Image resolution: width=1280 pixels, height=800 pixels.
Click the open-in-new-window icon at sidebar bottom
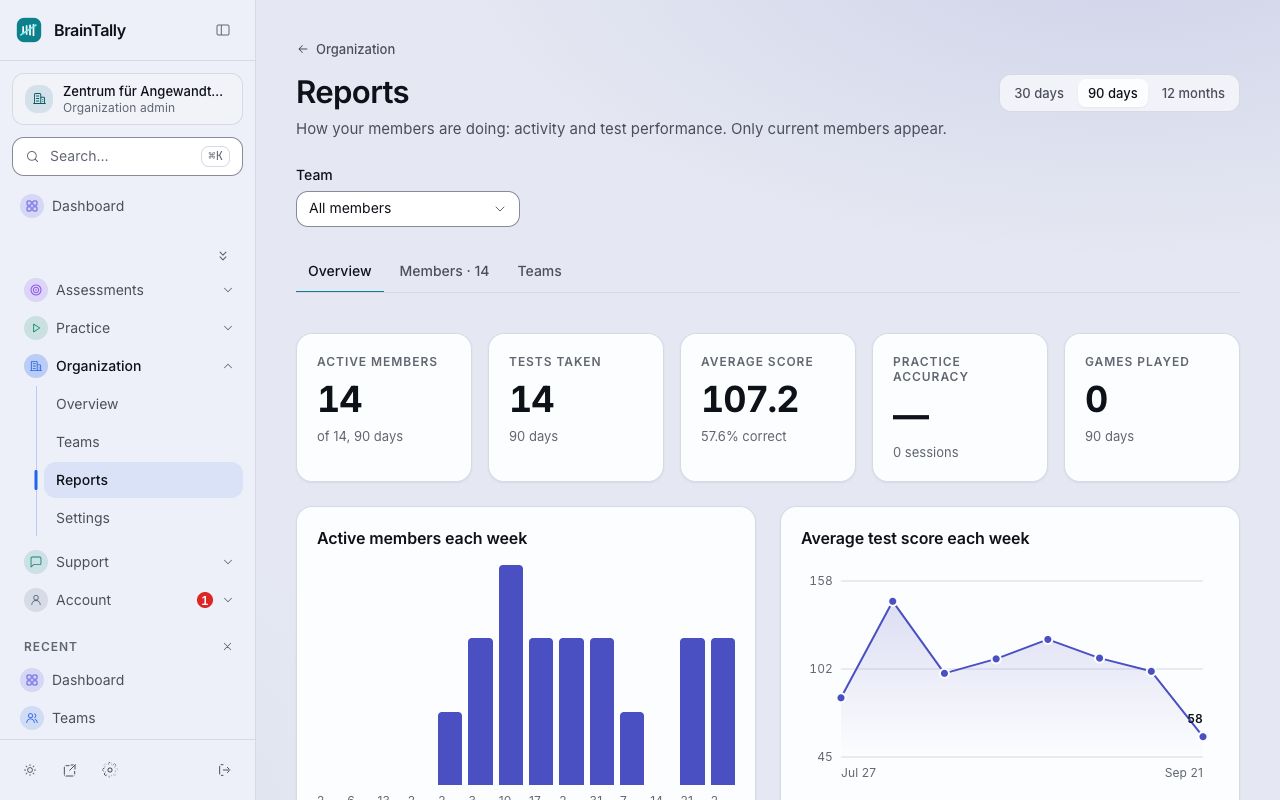pos(70,770)
